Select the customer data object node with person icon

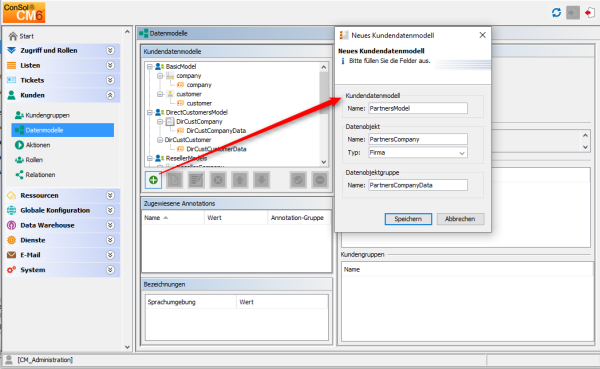[x=189, y=94]
